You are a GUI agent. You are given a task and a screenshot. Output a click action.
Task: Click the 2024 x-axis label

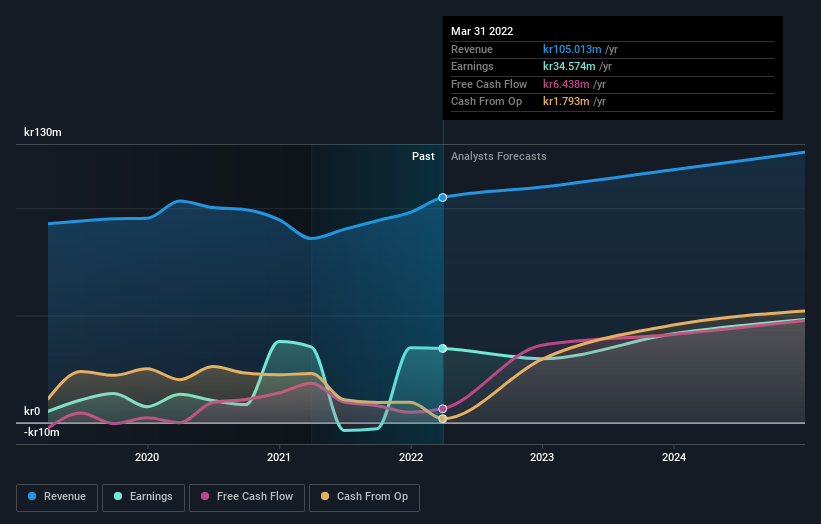click(x=674, y=458)
